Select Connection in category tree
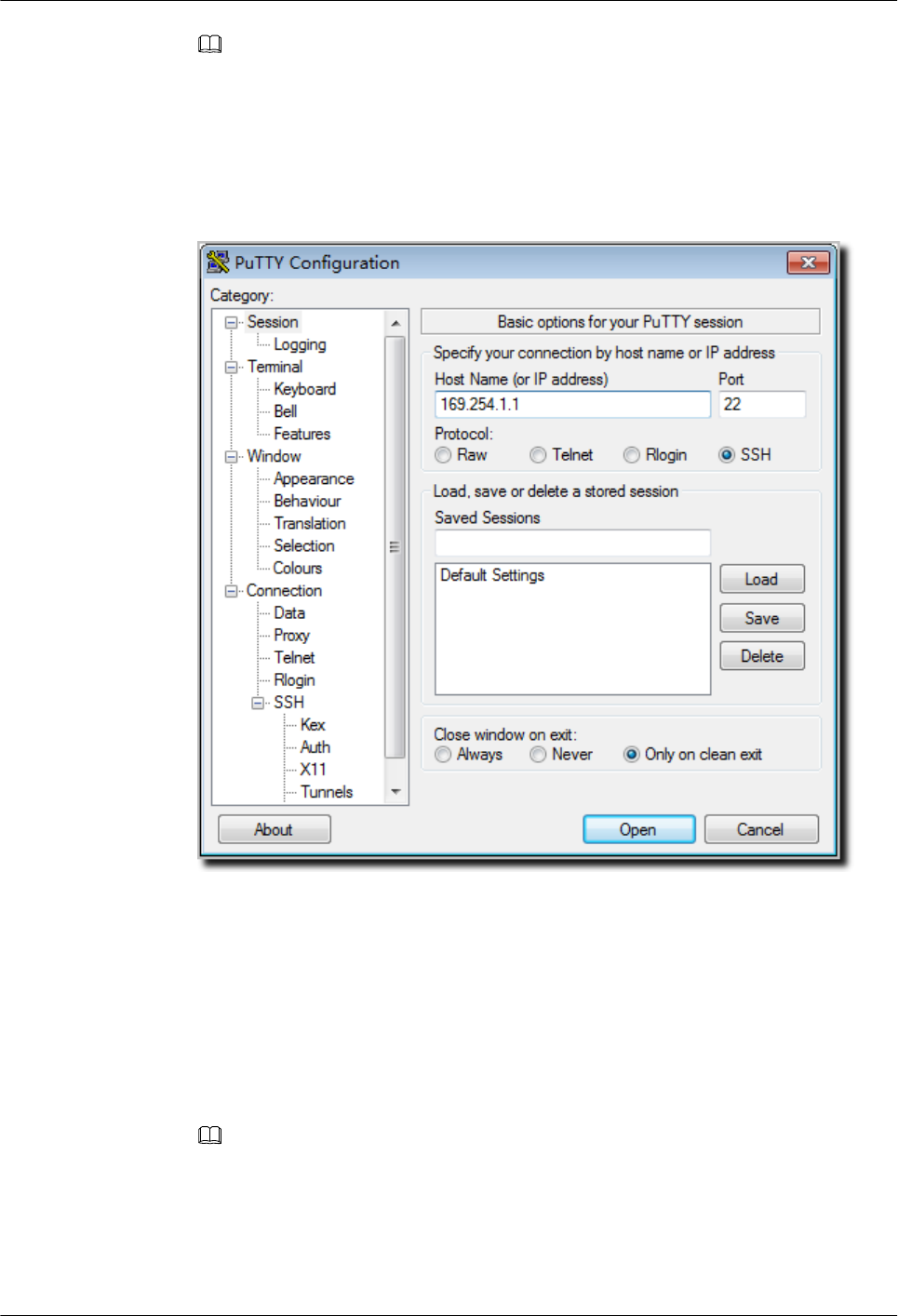898x1316 pixels. pos(284,590)
